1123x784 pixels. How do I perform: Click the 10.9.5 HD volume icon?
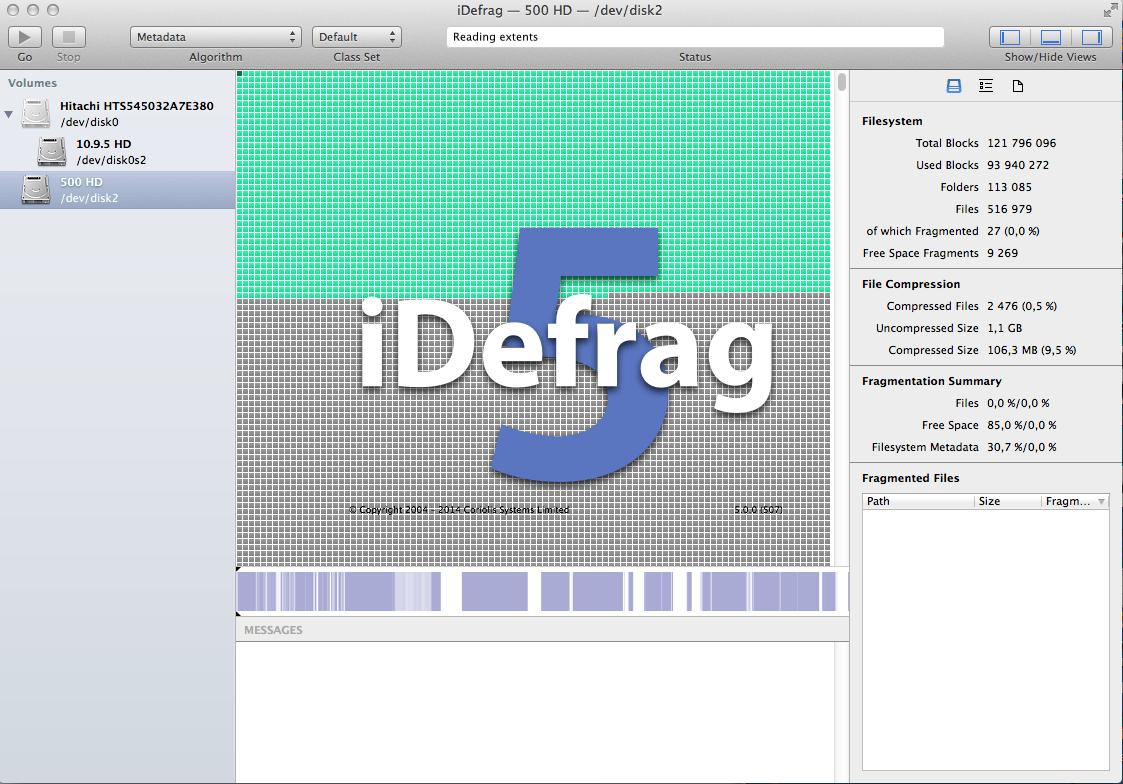pyautogui.click(x=53, y=151)
